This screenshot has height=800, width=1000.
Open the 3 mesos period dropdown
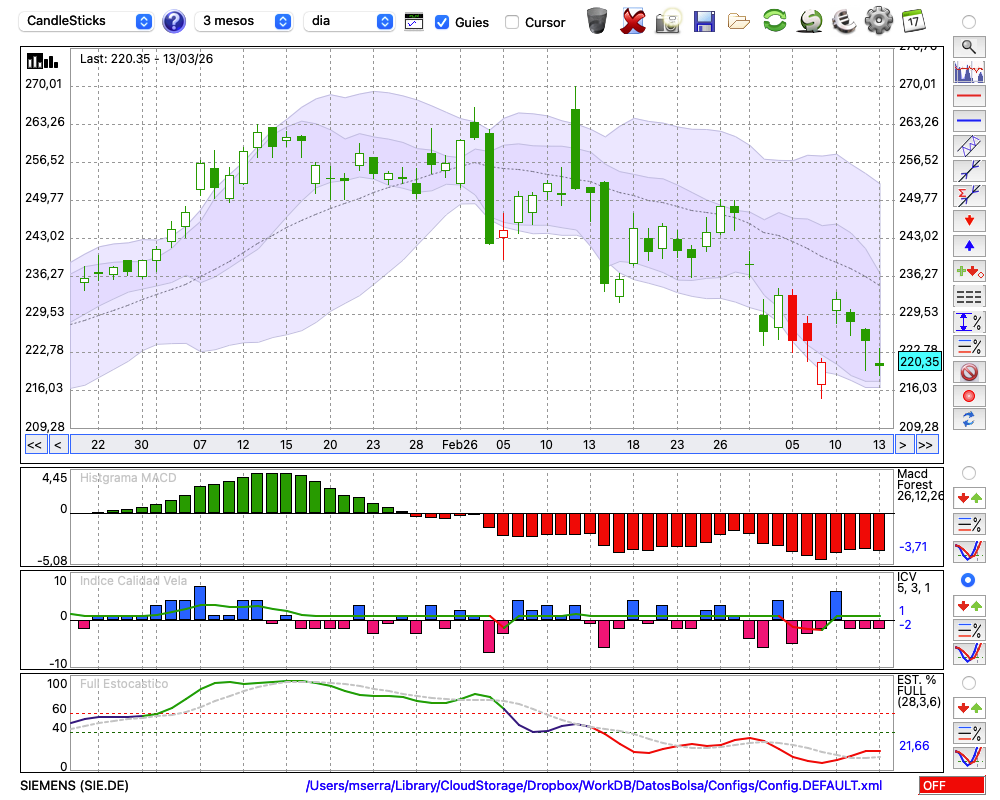(245, 21)
